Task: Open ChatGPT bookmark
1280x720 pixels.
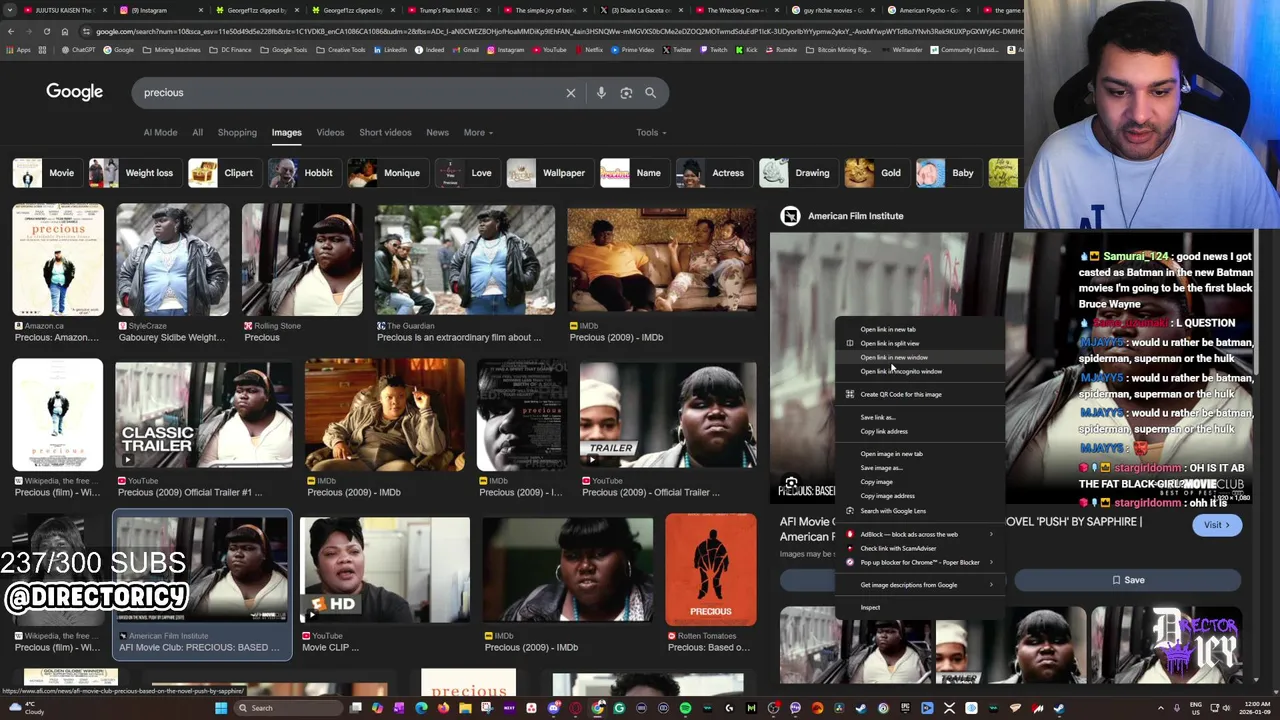Action: (x=78, y=50)
